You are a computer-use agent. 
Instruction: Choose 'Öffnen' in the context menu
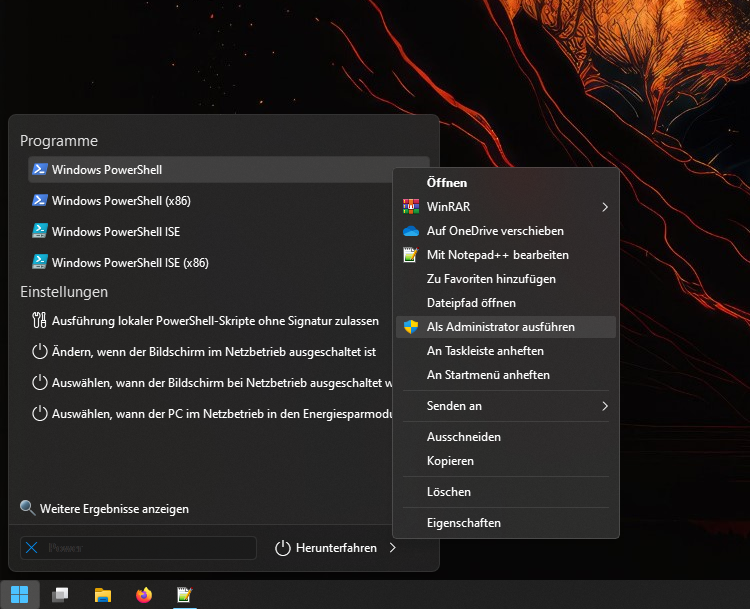506,183
